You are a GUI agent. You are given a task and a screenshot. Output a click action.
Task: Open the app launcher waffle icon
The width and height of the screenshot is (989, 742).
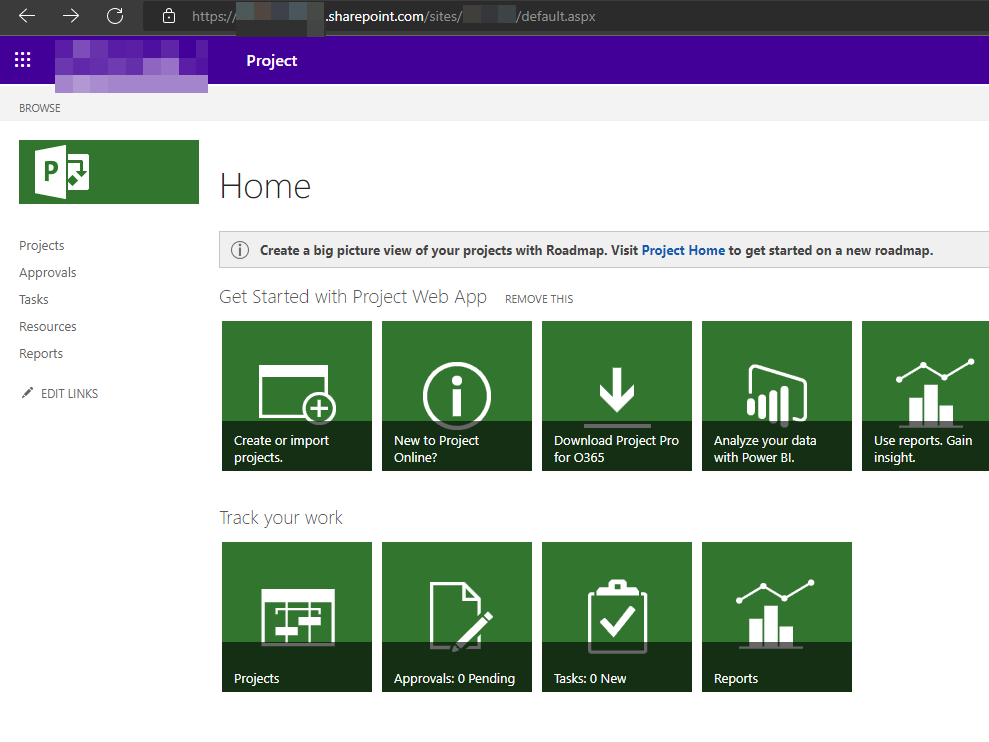tap(23, 60)
